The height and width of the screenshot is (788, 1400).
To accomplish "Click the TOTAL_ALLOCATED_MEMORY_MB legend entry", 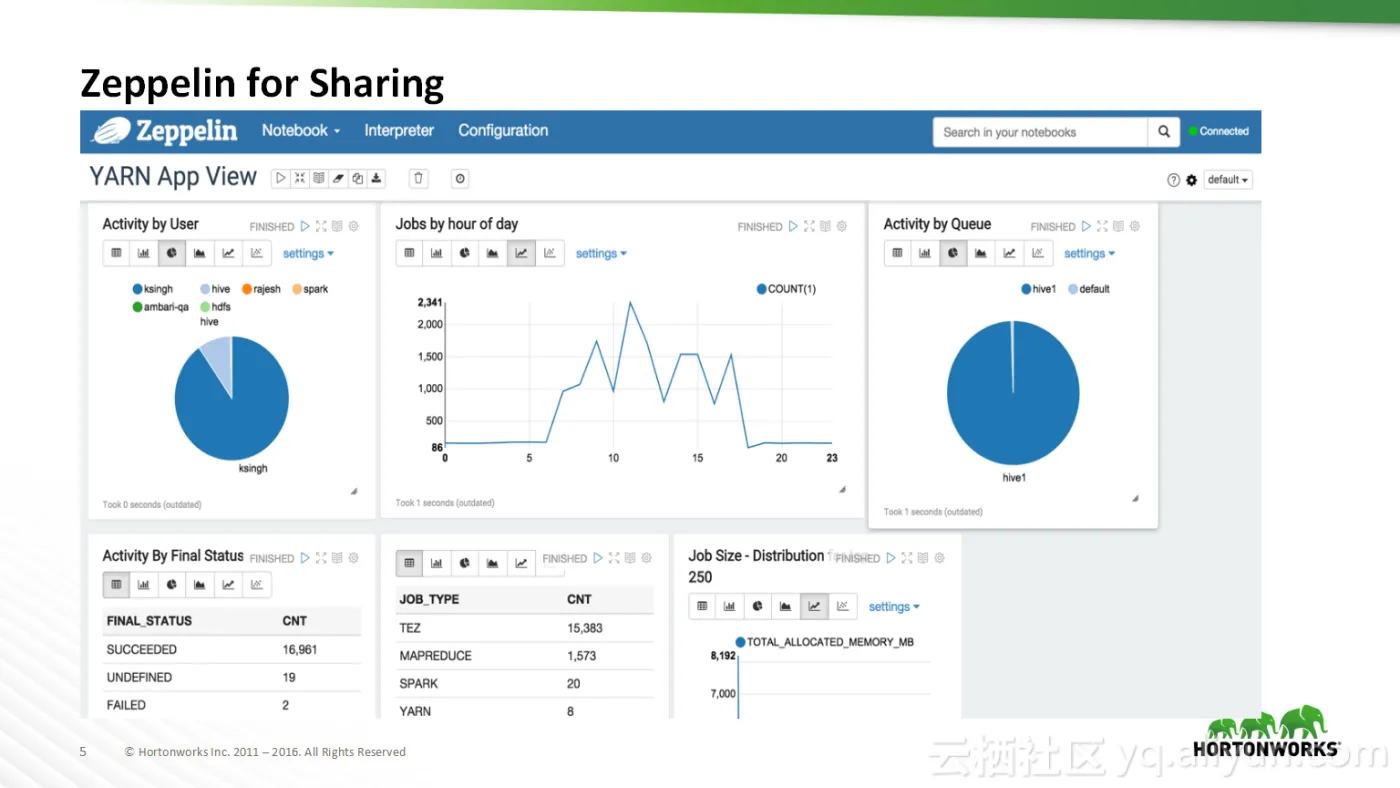I will (x=824, y=642).
